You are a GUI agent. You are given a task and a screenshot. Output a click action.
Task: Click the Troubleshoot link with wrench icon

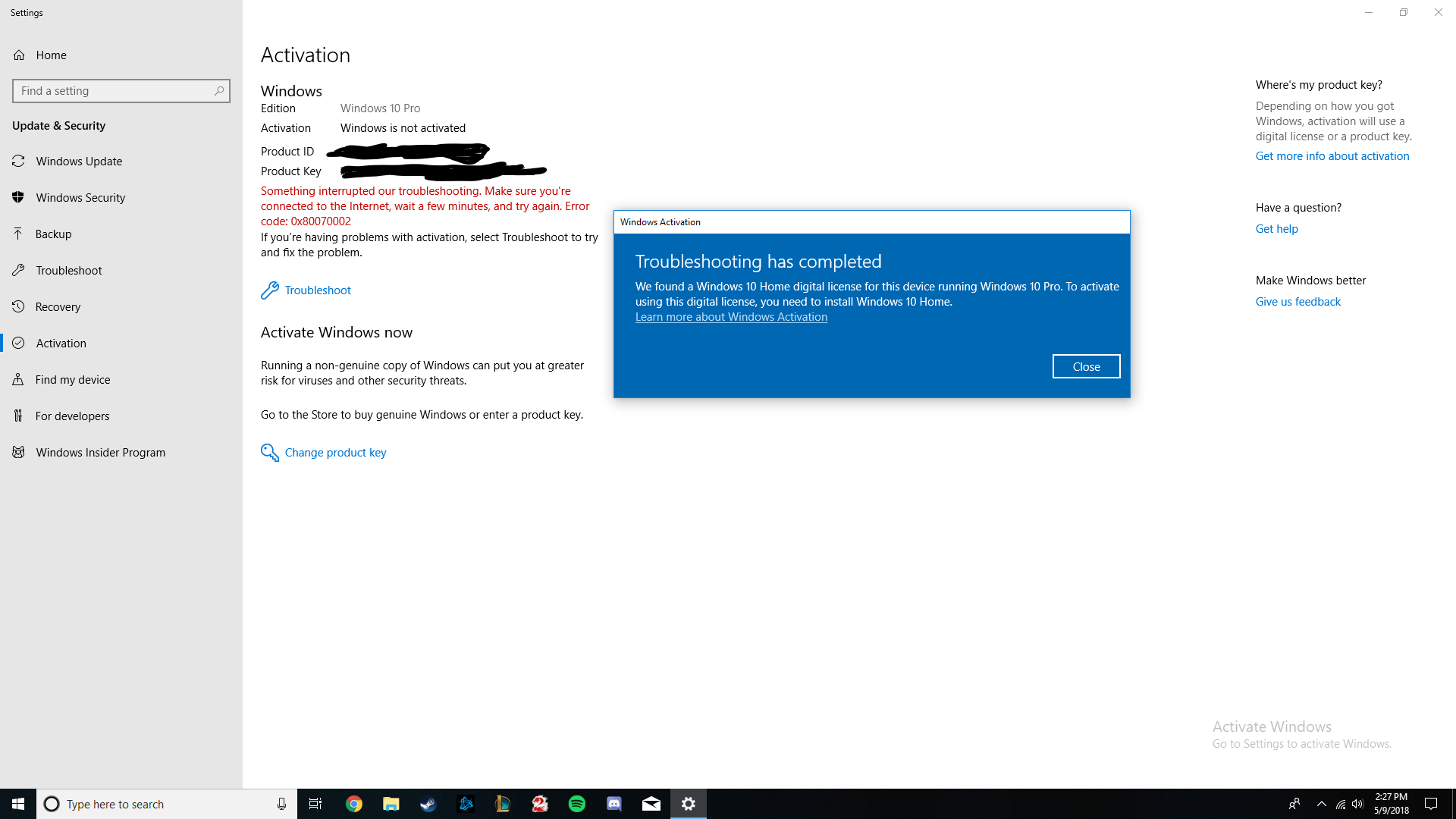pos(306,290)
